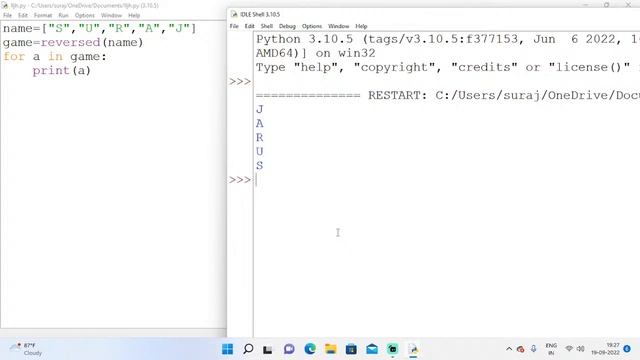Click the Wi-Fi network tray icon

pyautogui.click(x=569, y=349)
